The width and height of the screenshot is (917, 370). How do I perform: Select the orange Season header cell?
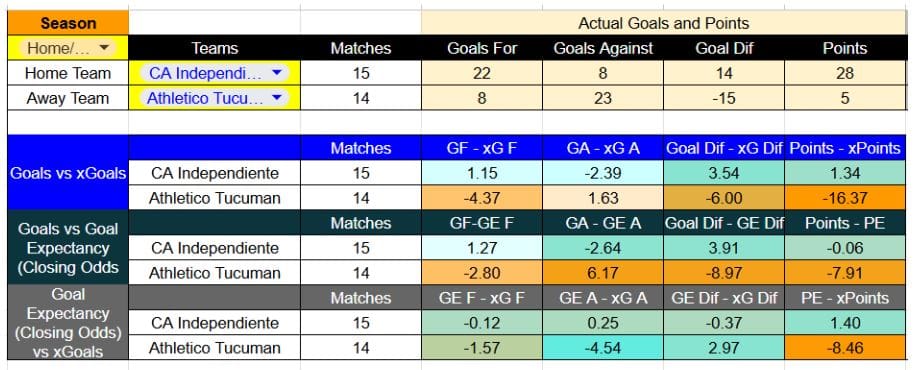tap(68, 23)
